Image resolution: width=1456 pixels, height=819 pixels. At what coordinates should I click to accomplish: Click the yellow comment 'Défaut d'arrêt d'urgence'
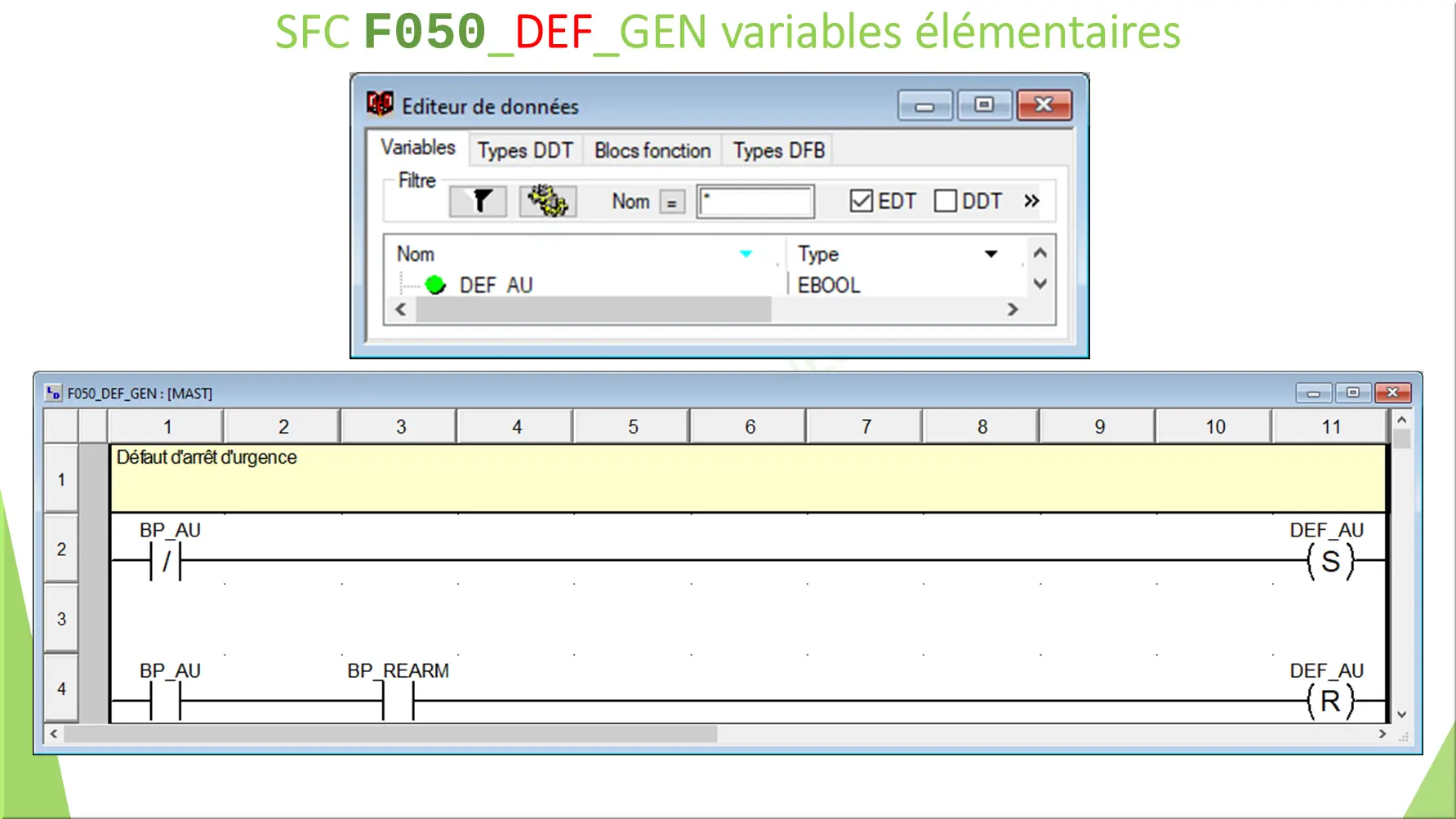(207, 458)
